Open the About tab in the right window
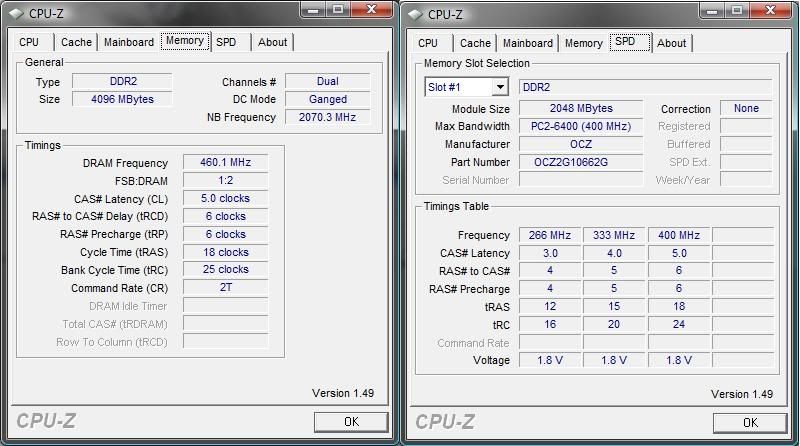800x446 pixels. 671,43
